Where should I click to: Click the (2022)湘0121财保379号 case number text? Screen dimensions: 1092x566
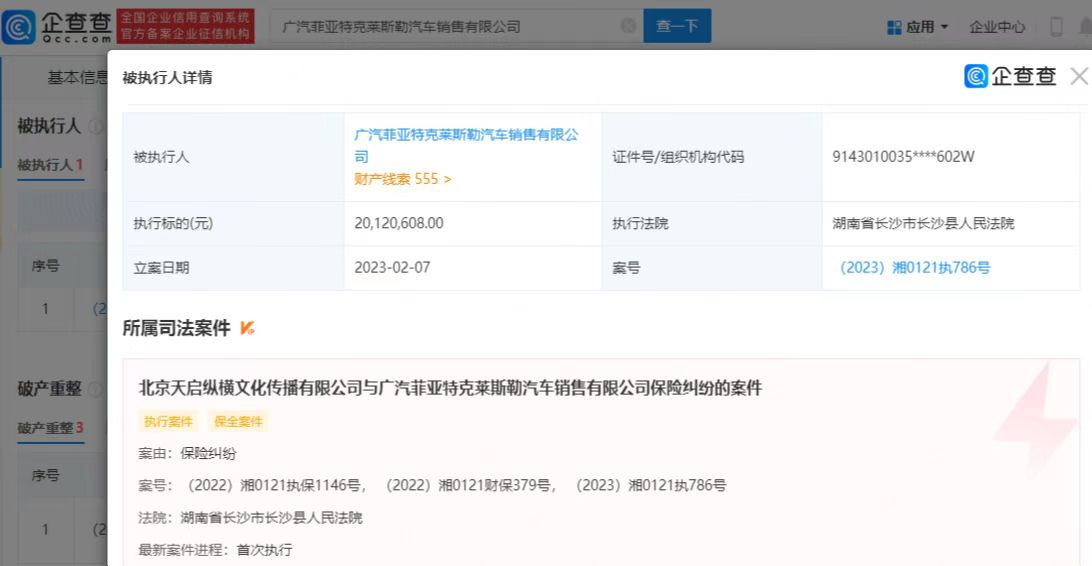click(466, 485)
